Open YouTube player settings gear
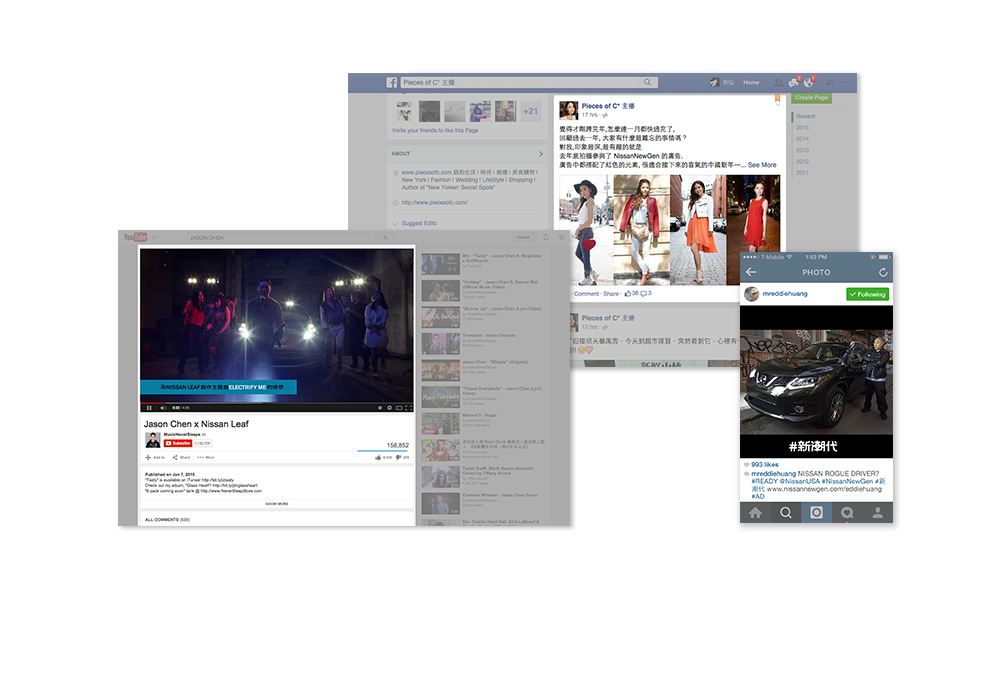The image size is (1000, 700). (390, 408)
